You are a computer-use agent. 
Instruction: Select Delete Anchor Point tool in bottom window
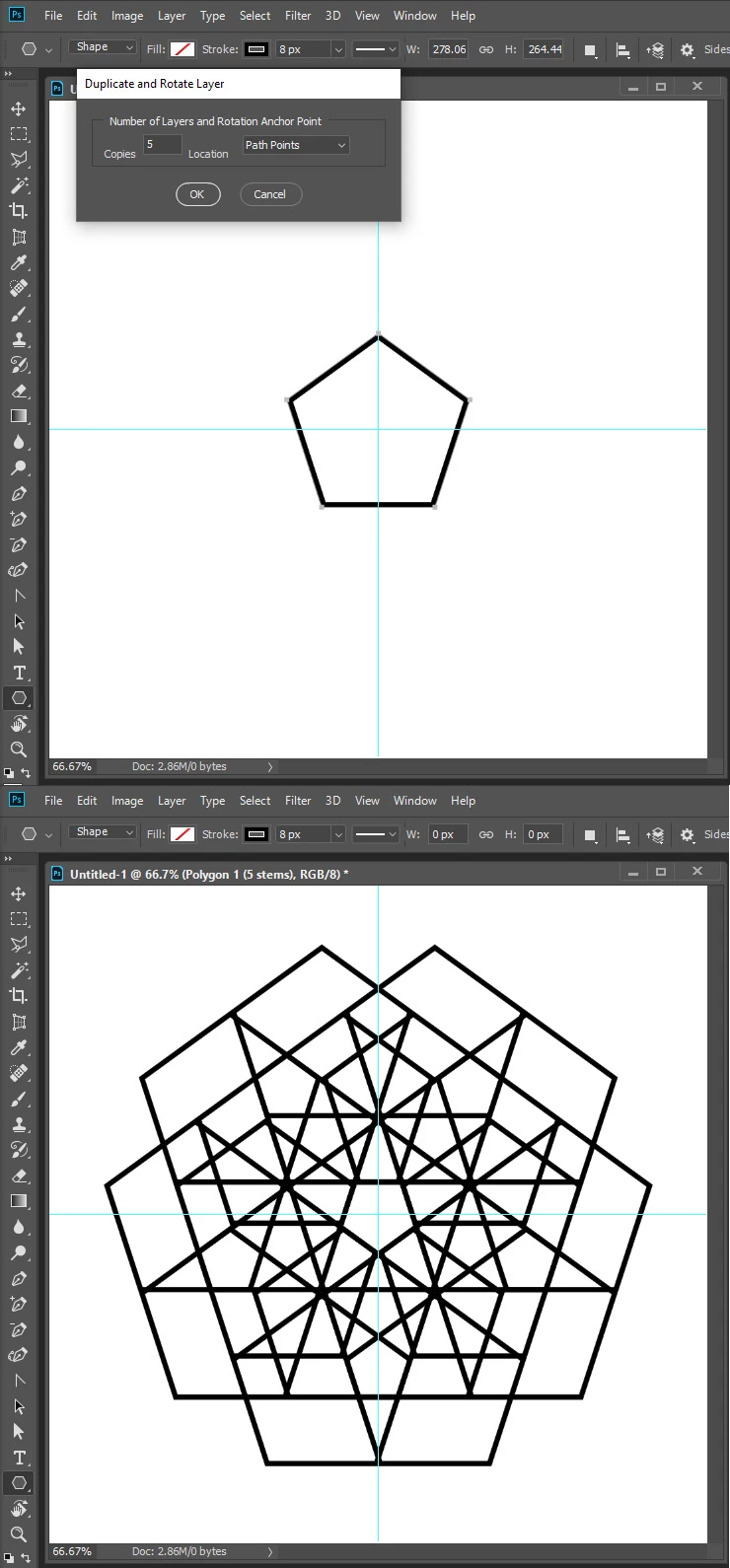click(x=19, y=1329)
